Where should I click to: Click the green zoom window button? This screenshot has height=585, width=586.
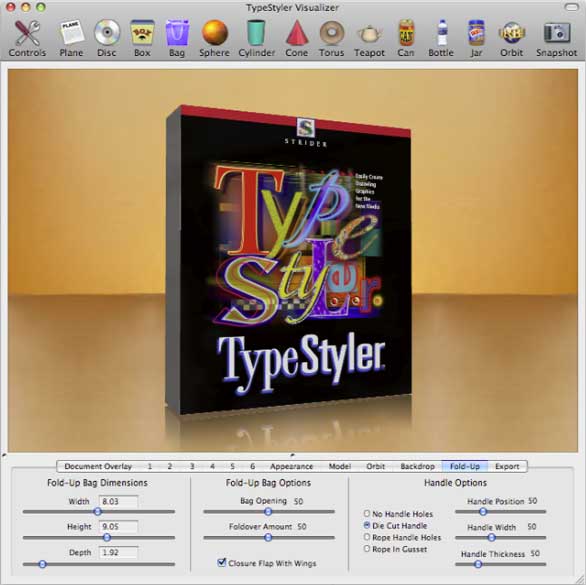[41, 7]
